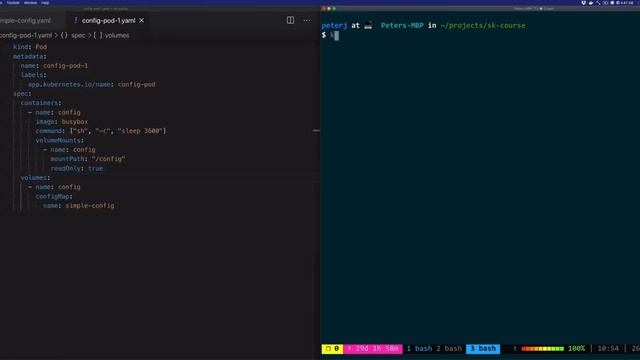Click the 'name: simple-config' line

click(x=79, y=206)
